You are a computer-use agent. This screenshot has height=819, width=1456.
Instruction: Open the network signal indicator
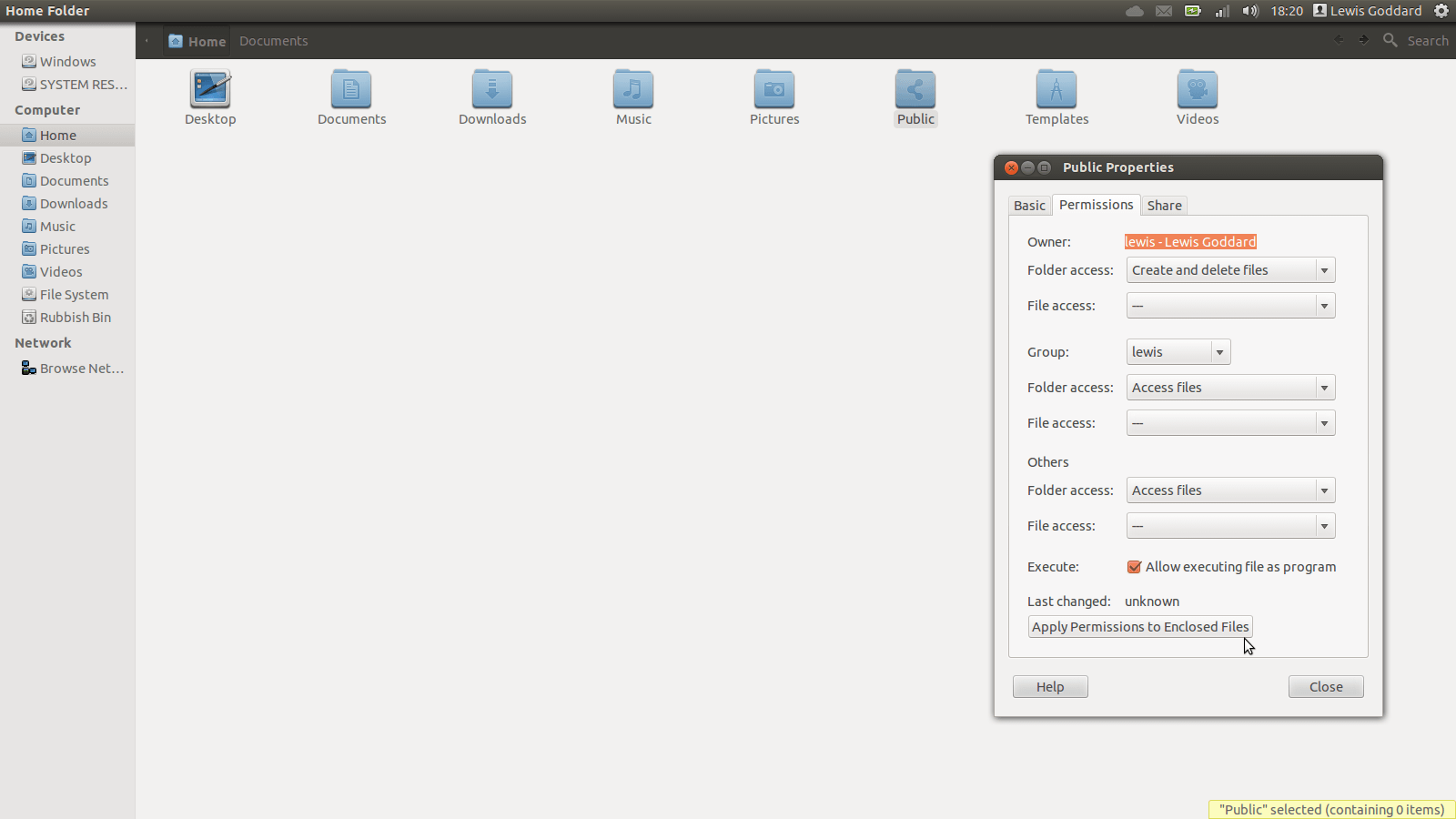1222,11
